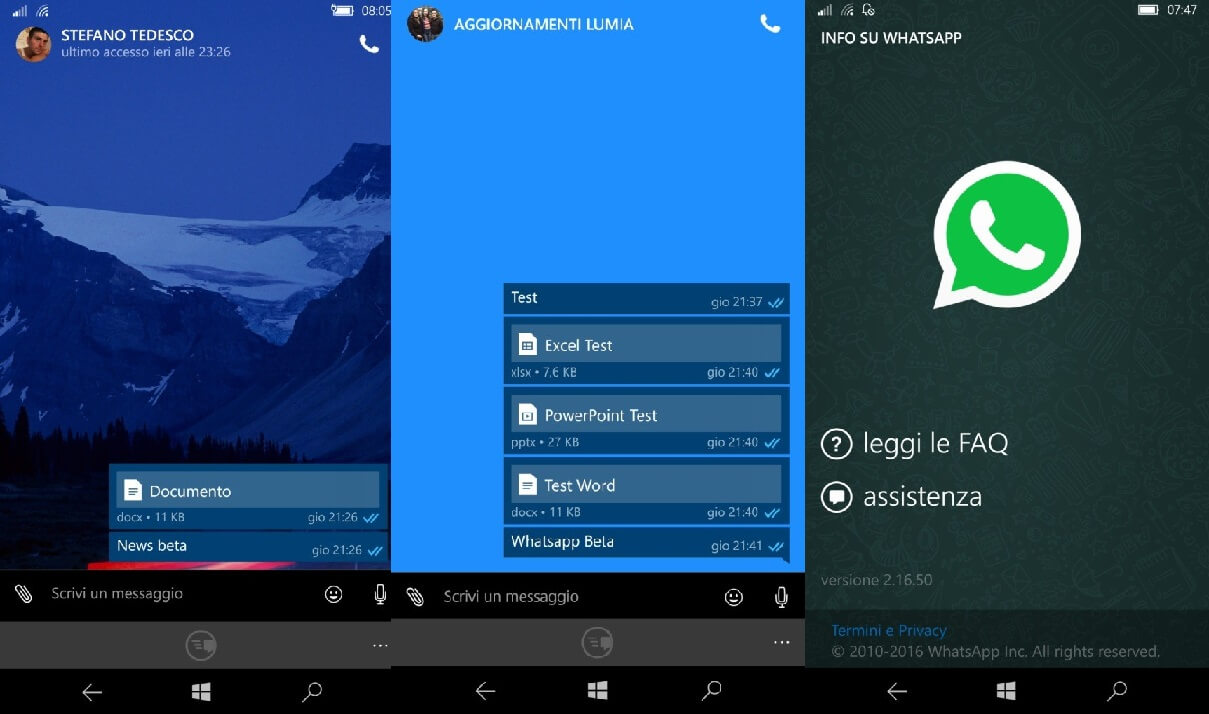Screen dimensions: 1209x714
Task: Attach a file in Aggiornamenti Lumia chat
Action: pos(414,597)
